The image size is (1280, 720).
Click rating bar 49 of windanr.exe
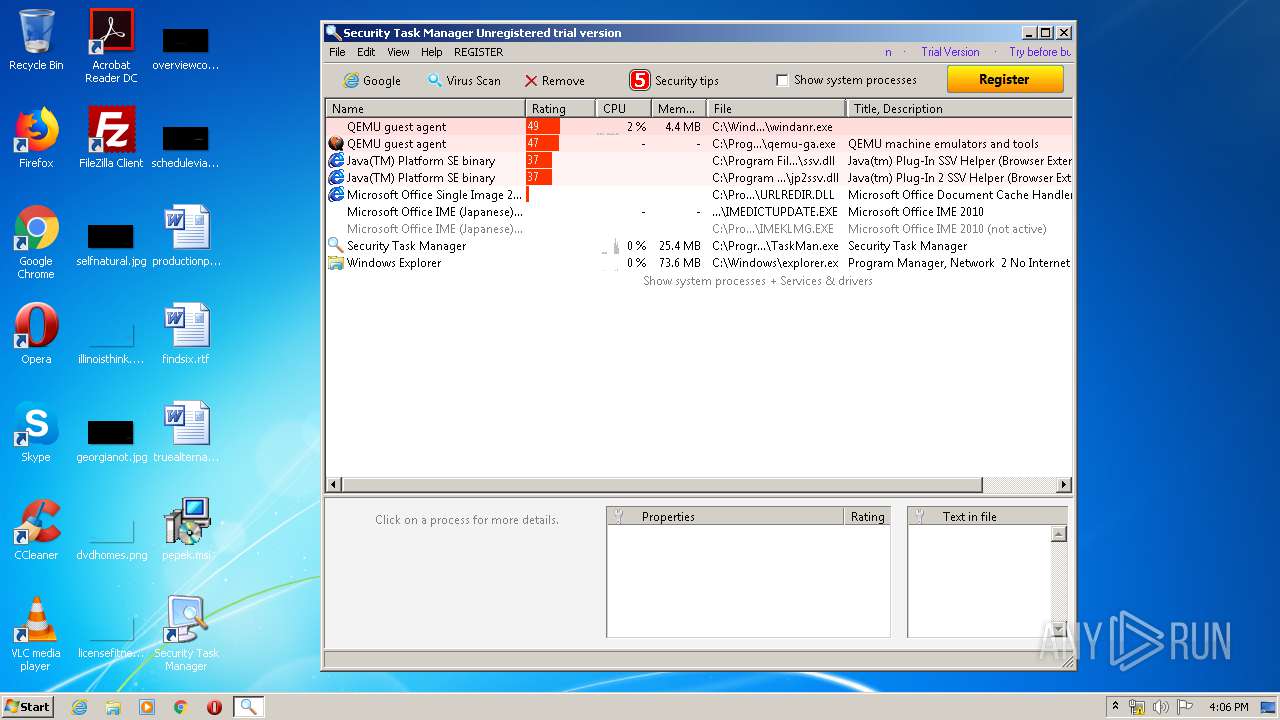pyautogui.click(x=542, y=127)
